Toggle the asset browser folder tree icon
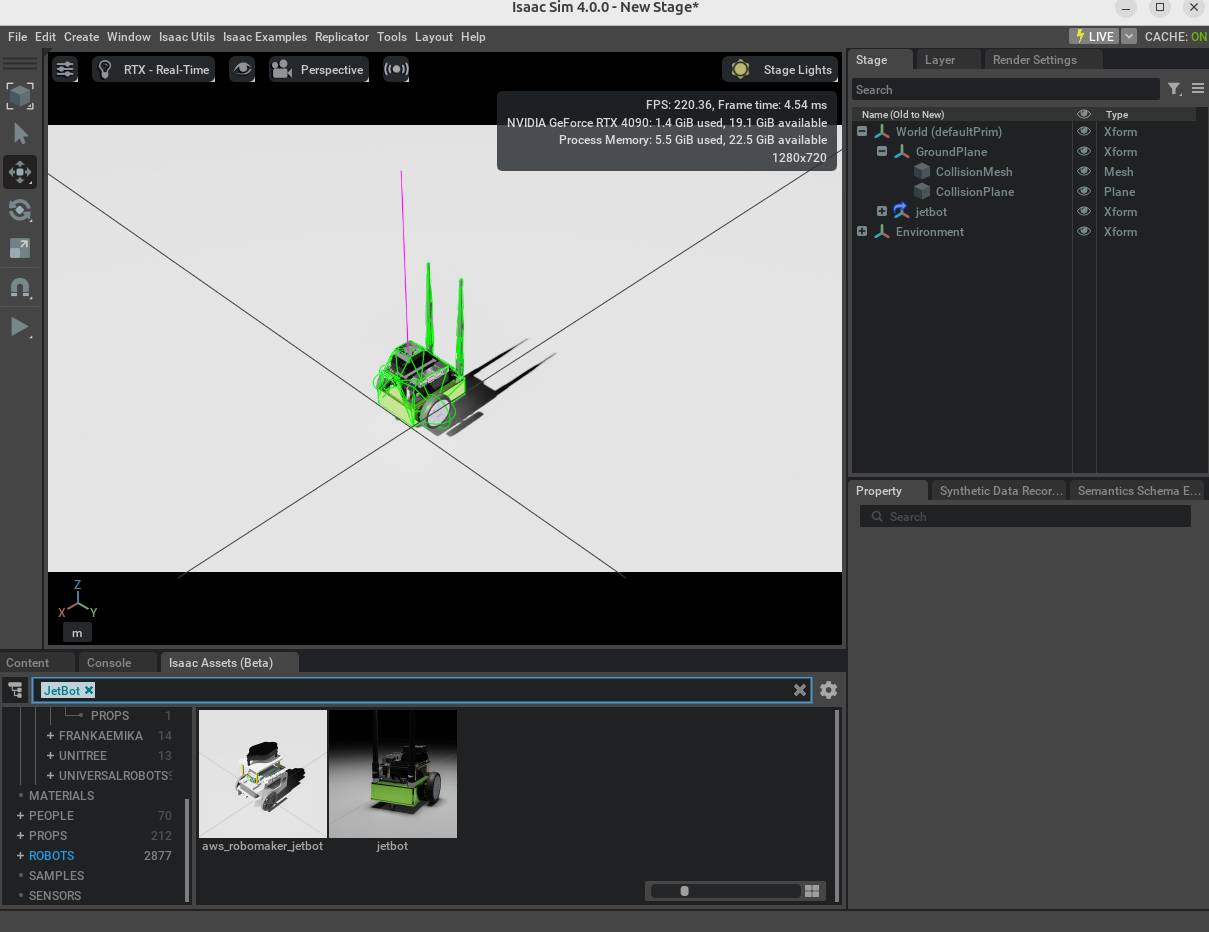The image size is (1209, 932). click(15, 690)
